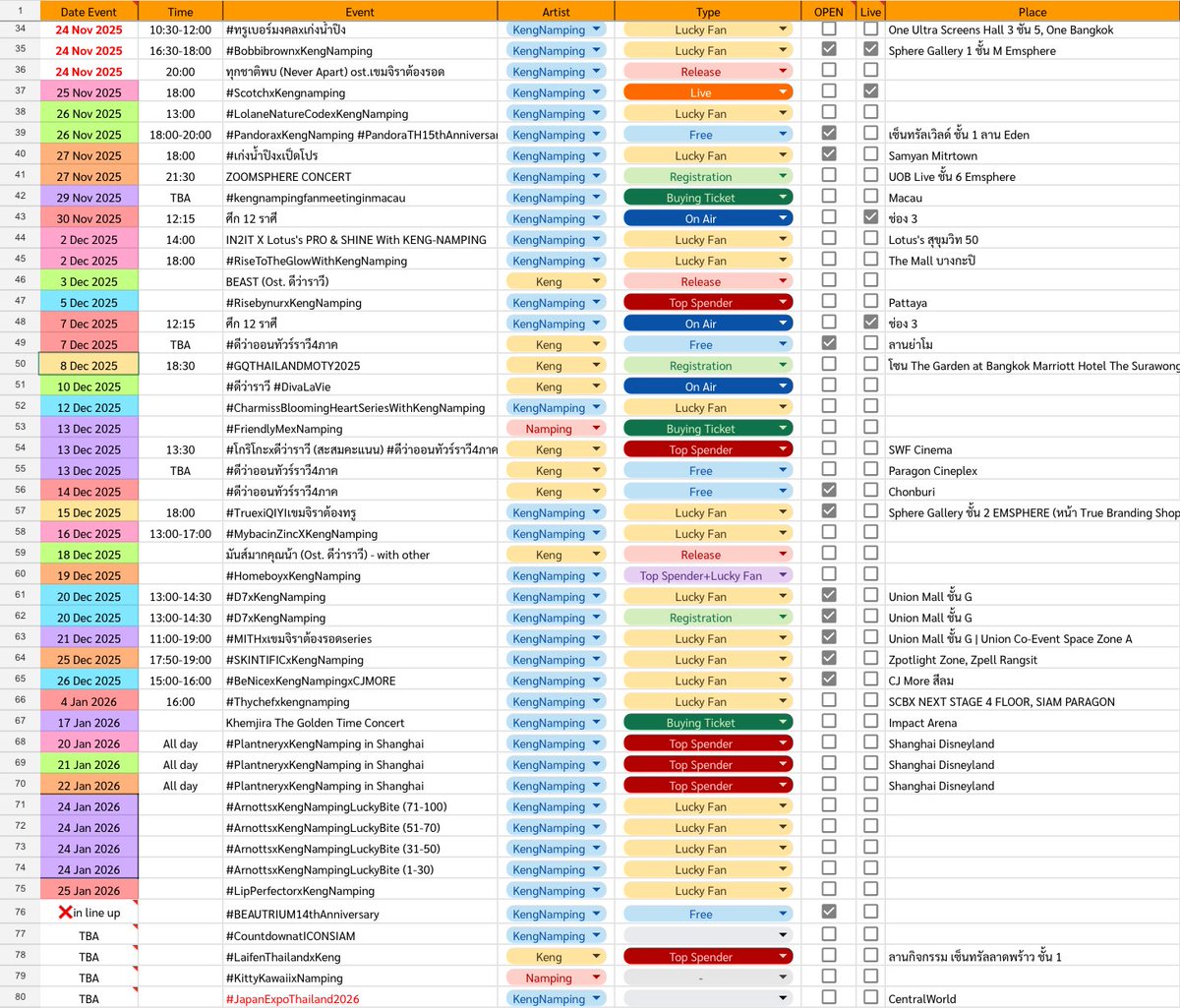Toggle OPEN checkbox for #BeNicexKengNampingxCJMORE row
This screenshot has height=1008, width=1180.
click(829, 681)
